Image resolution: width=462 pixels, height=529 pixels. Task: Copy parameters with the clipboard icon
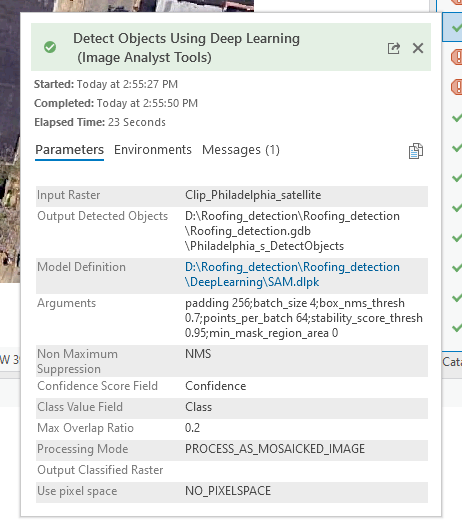click(416, 151)
